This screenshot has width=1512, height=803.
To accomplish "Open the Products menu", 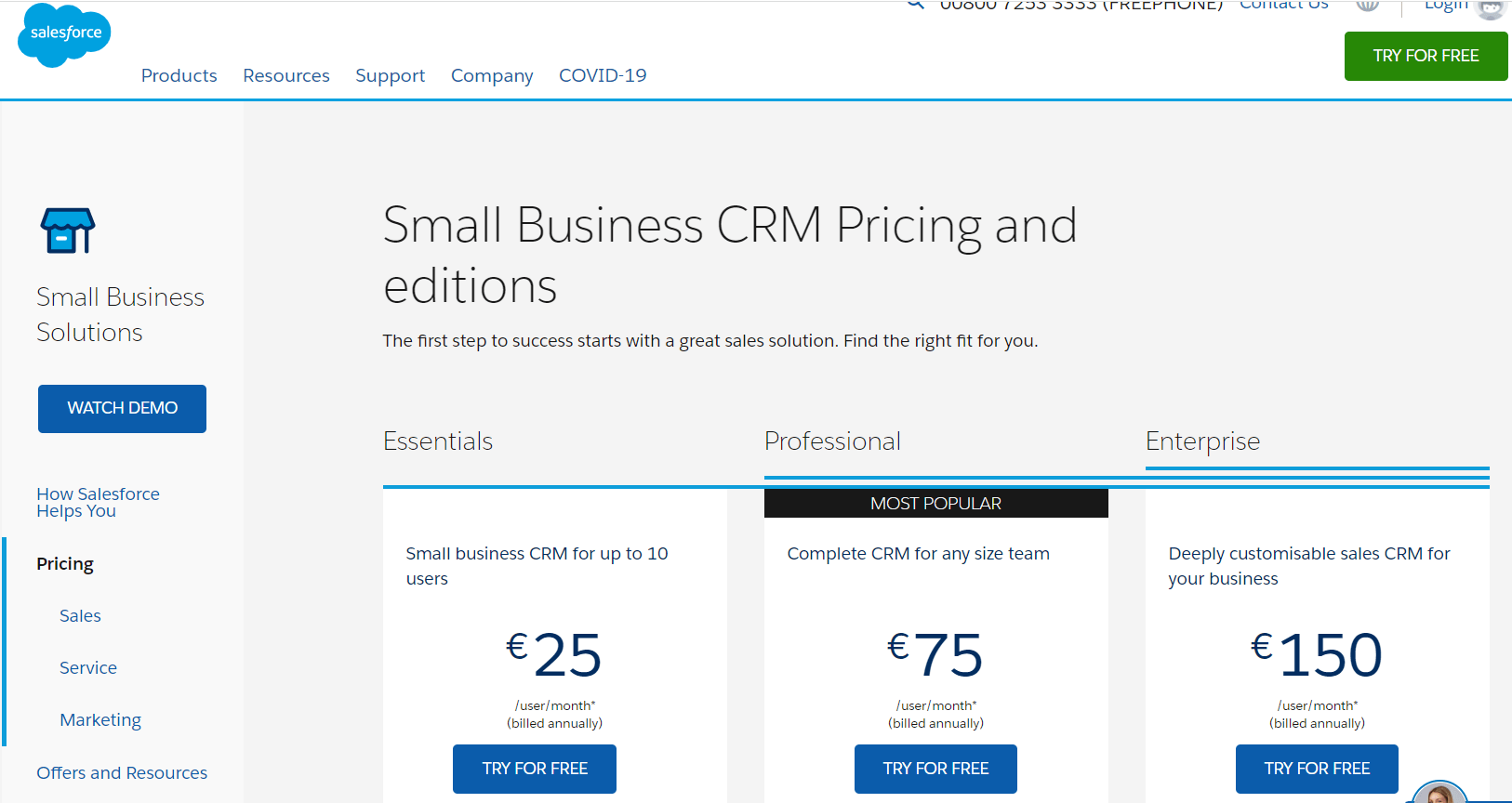I will coord(179,75).
